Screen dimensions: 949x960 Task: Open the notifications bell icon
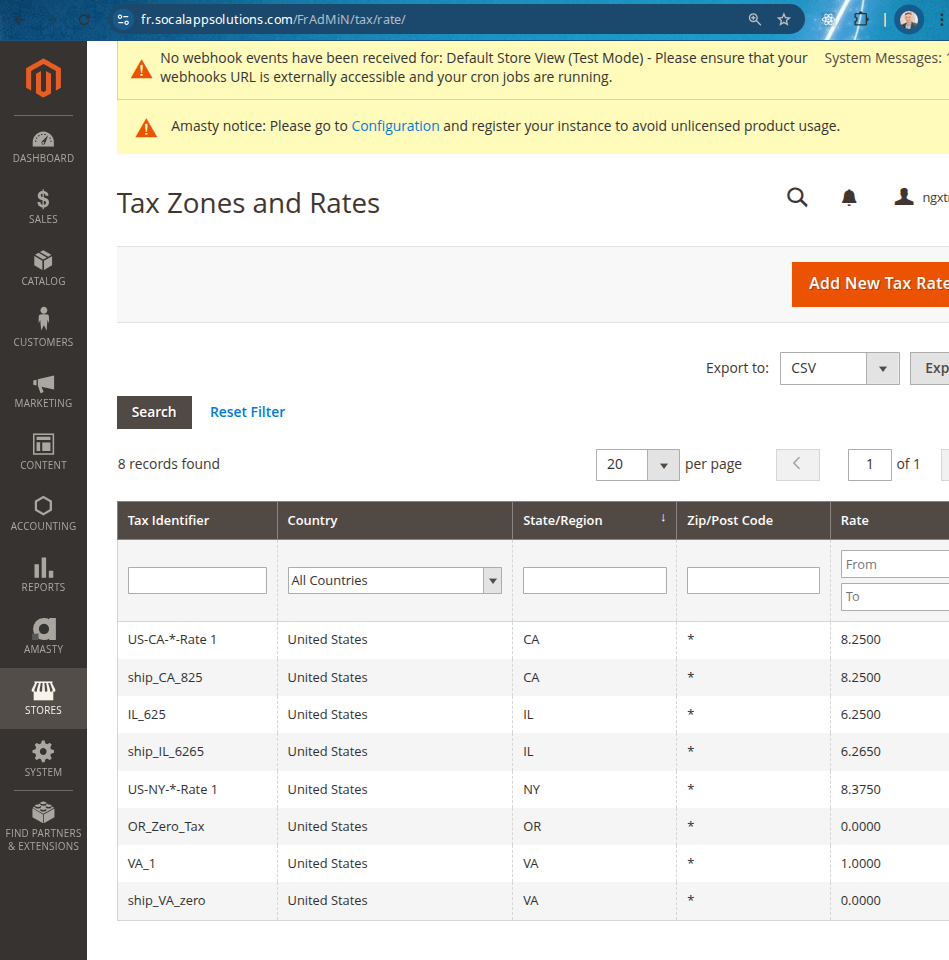[x=849, y=198]
